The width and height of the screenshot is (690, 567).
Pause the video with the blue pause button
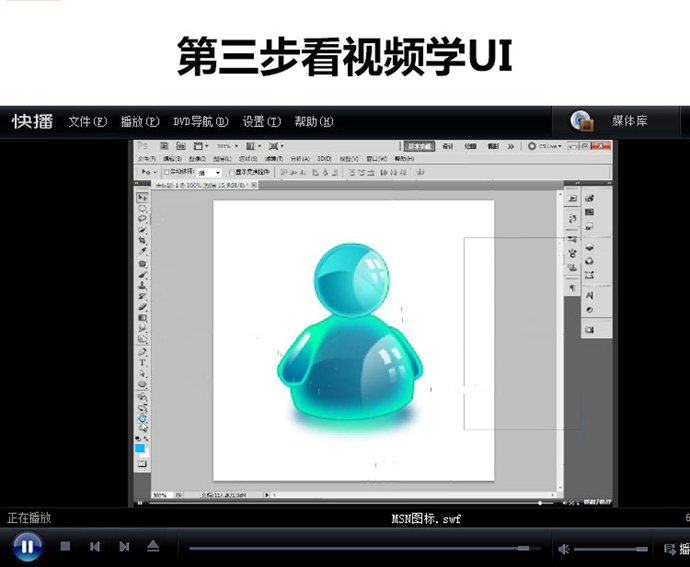(27, 546)
